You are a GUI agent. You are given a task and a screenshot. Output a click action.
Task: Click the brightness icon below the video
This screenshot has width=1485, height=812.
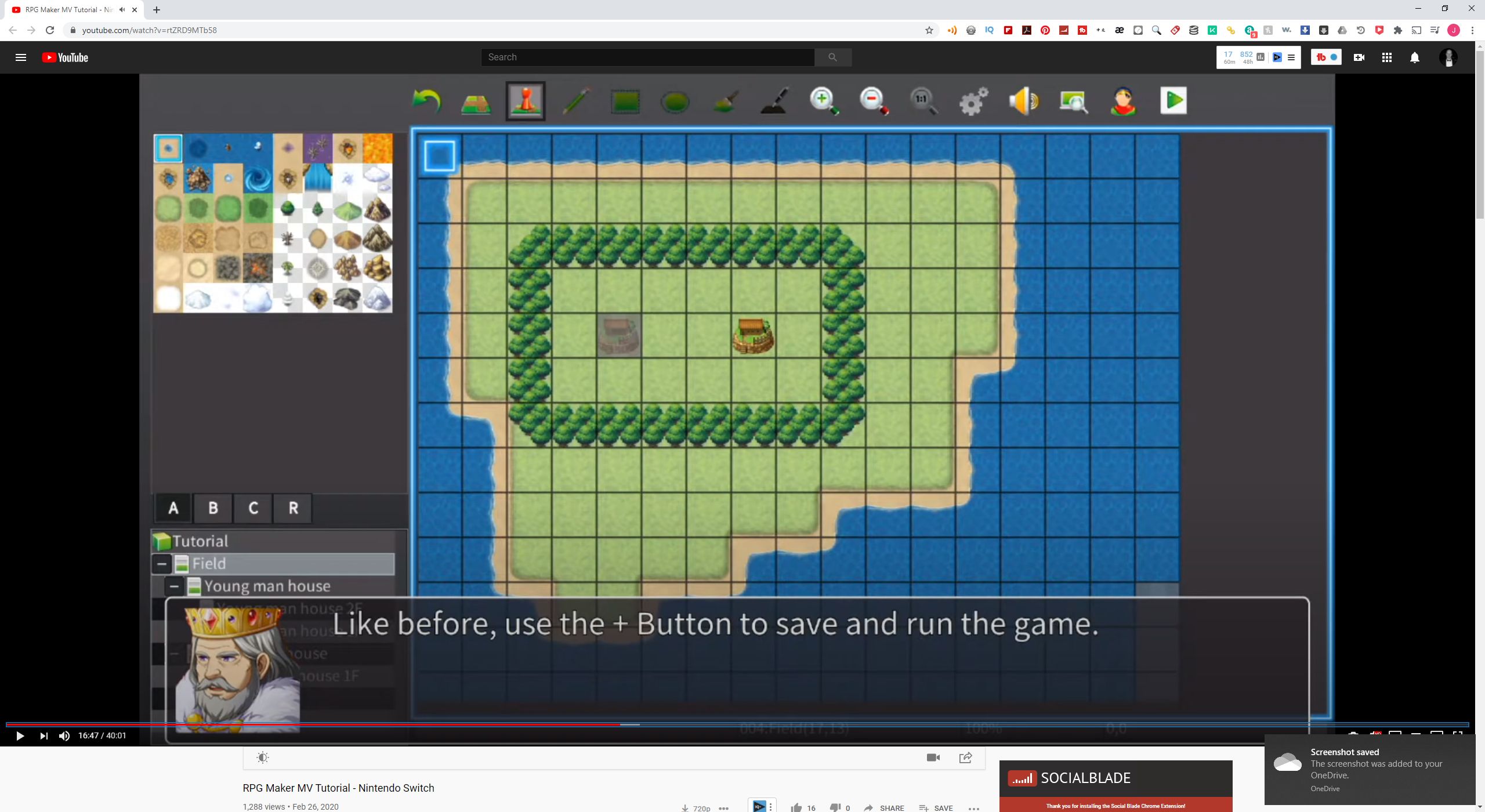tap(263, 757)
